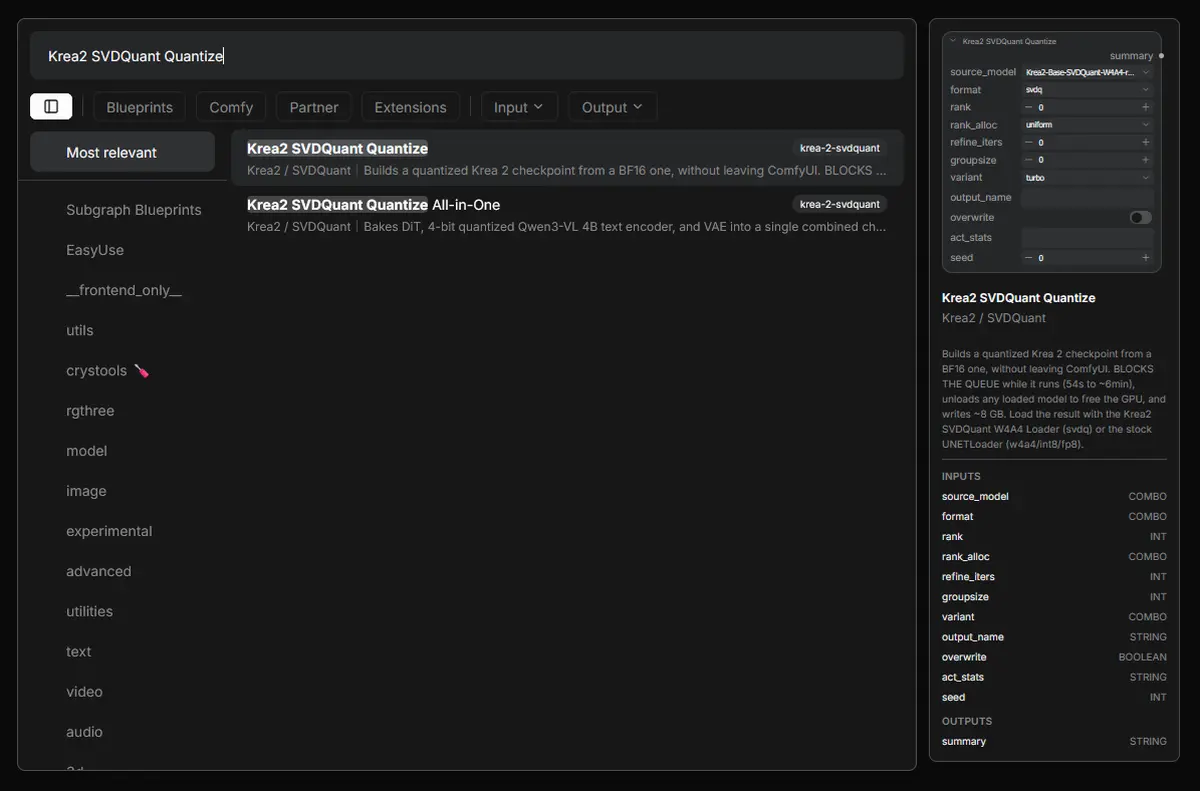The width and height of the screenshot is (1200, 791).
Task: Click the act_stats row in INPUTS list
Action: click(x=1054, y=677)
